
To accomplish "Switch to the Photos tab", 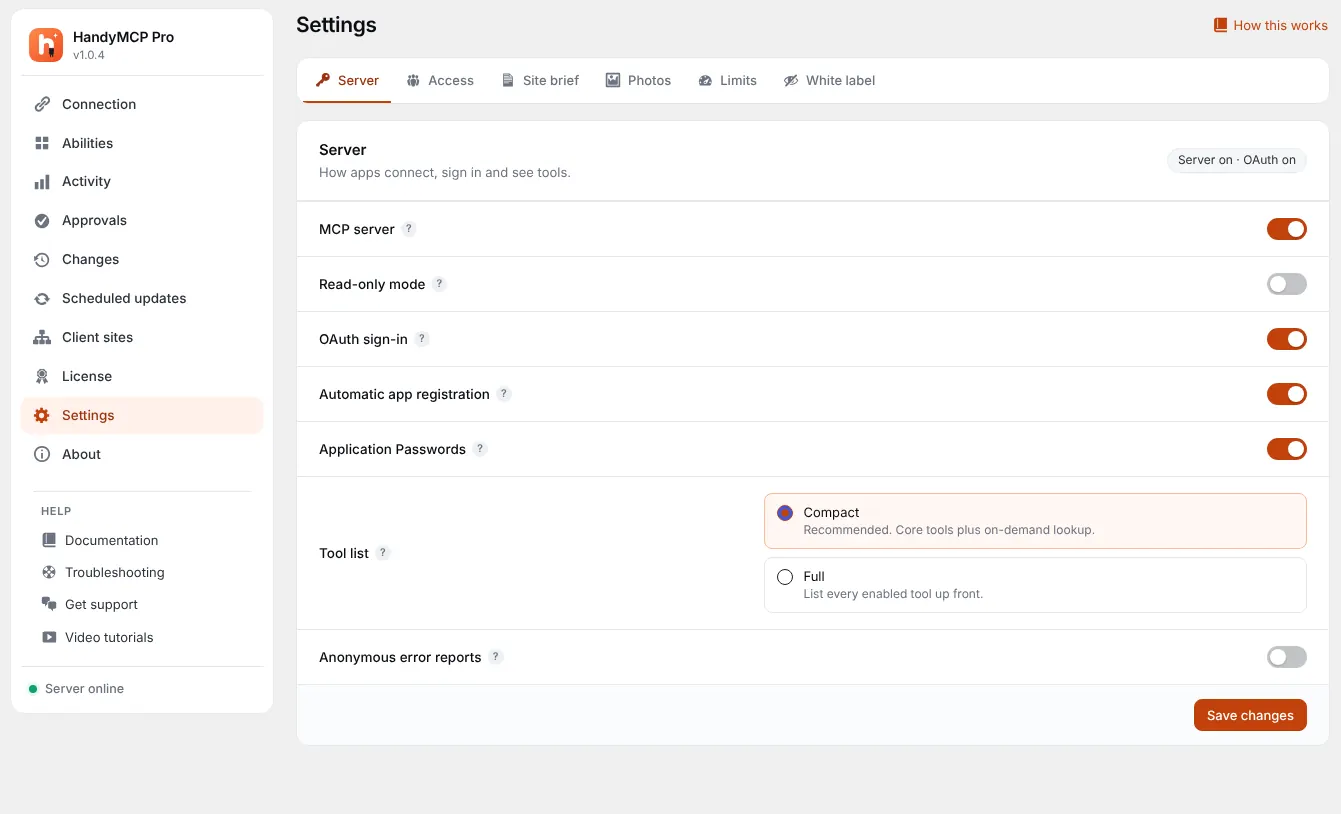I will 638,80.
